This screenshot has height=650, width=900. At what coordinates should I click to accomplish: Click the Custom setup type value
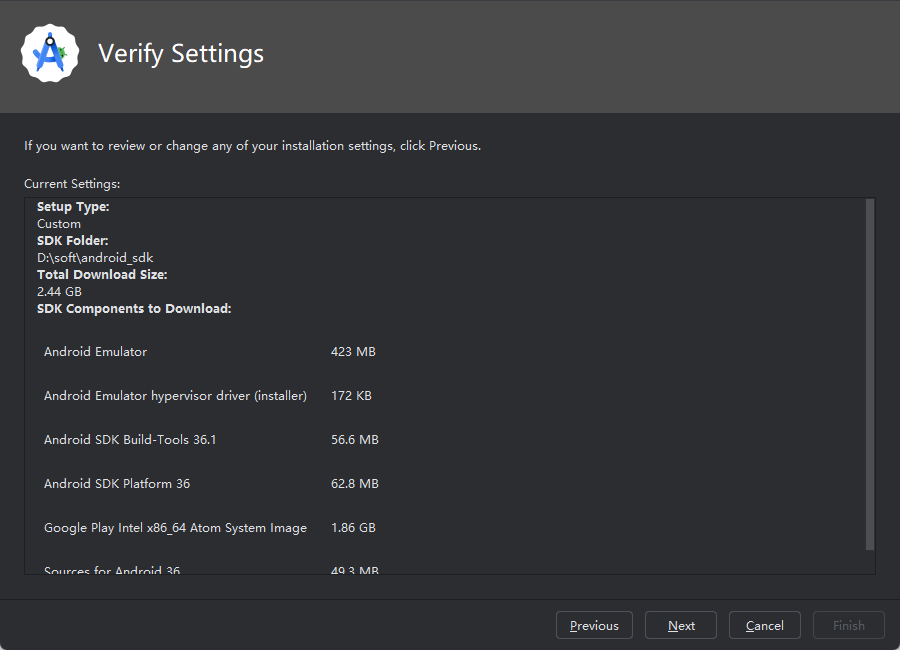point(59,224)
